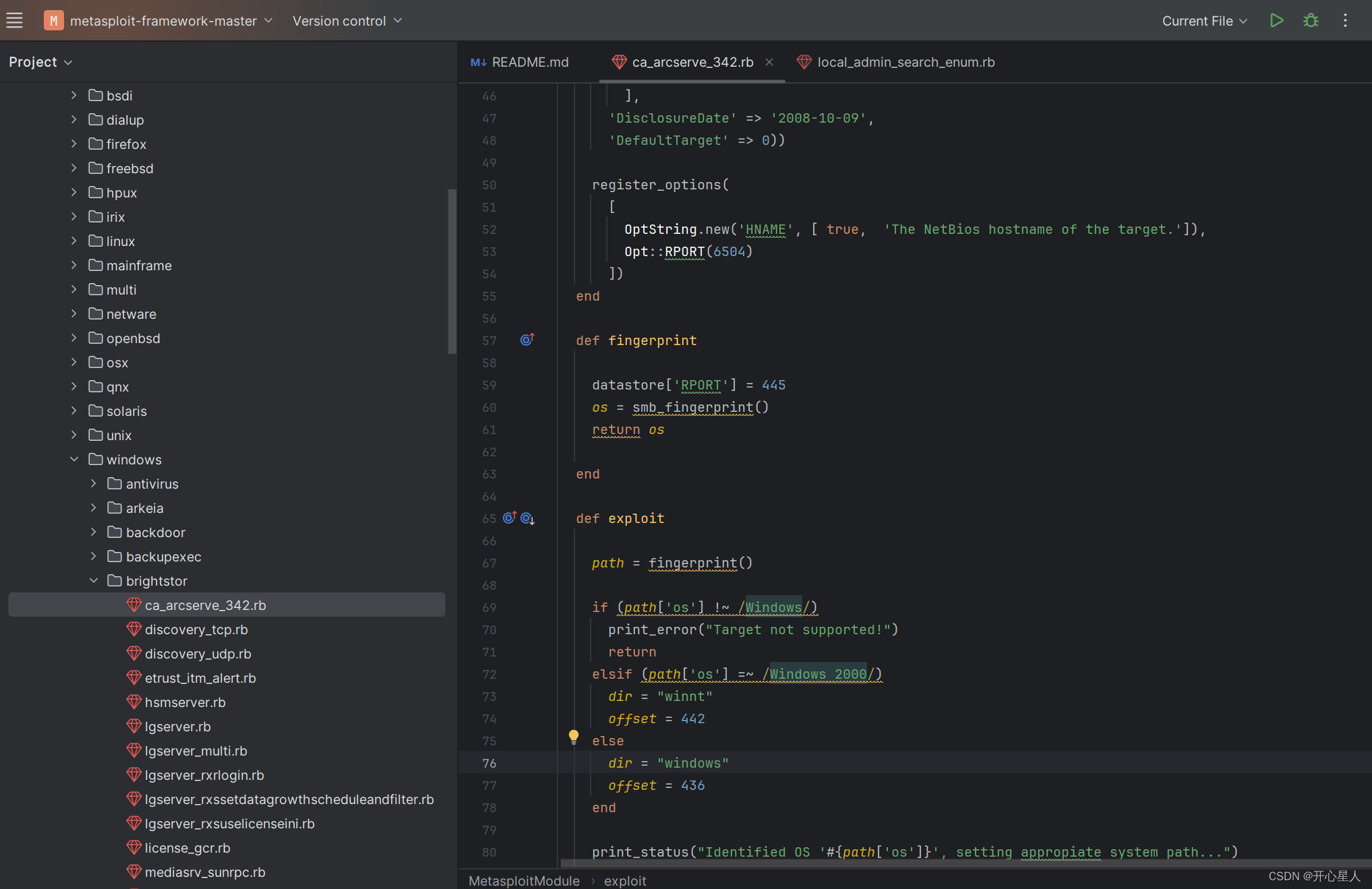Open the Version control dropdown

click(x=347, y=21)
